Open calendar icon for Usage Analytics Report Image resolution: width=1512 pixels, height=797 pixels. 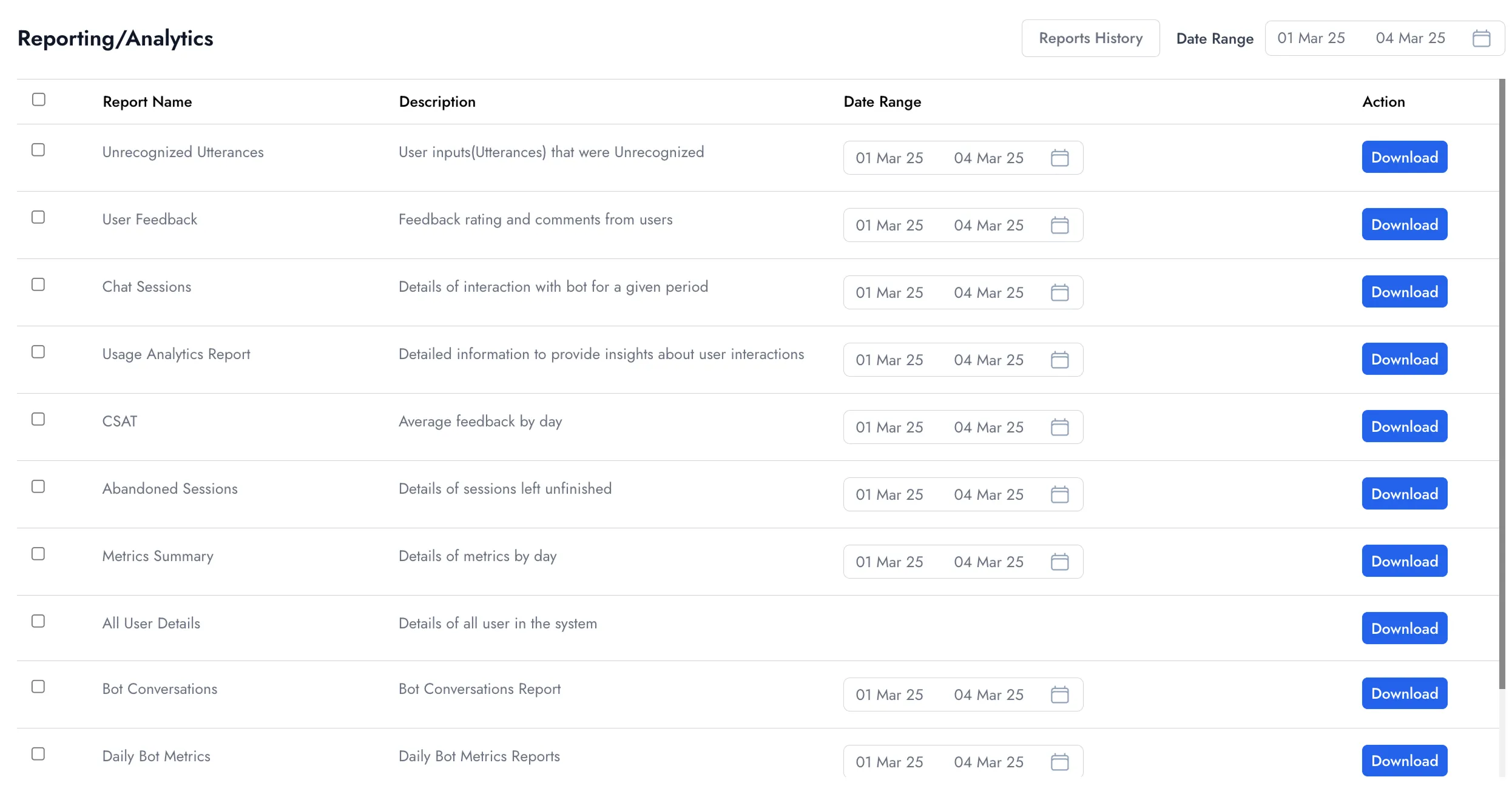[x=1059, y=360]
